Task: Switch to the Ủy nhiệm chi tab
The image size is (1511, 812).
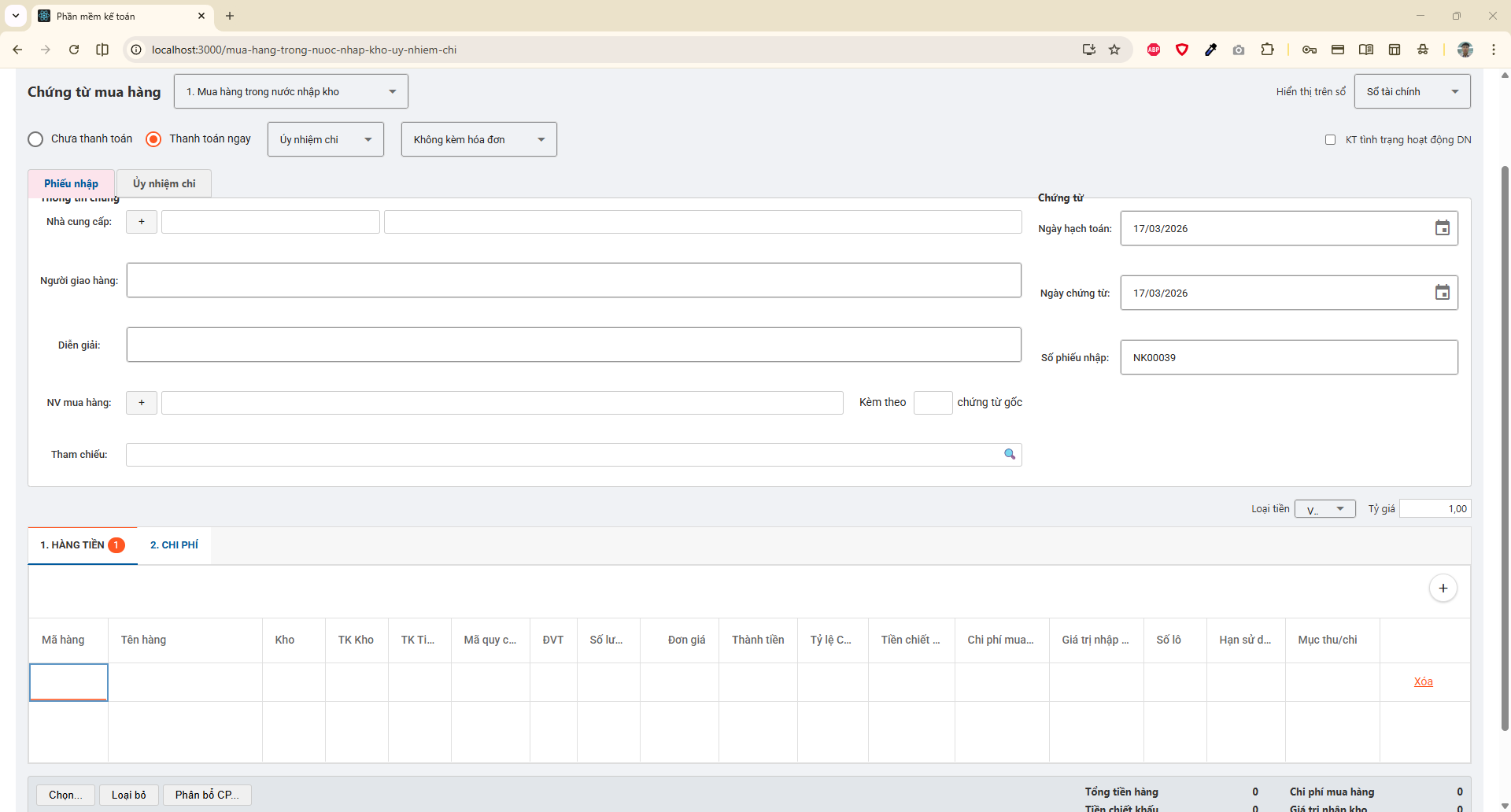Action: [x=164, y=183]
